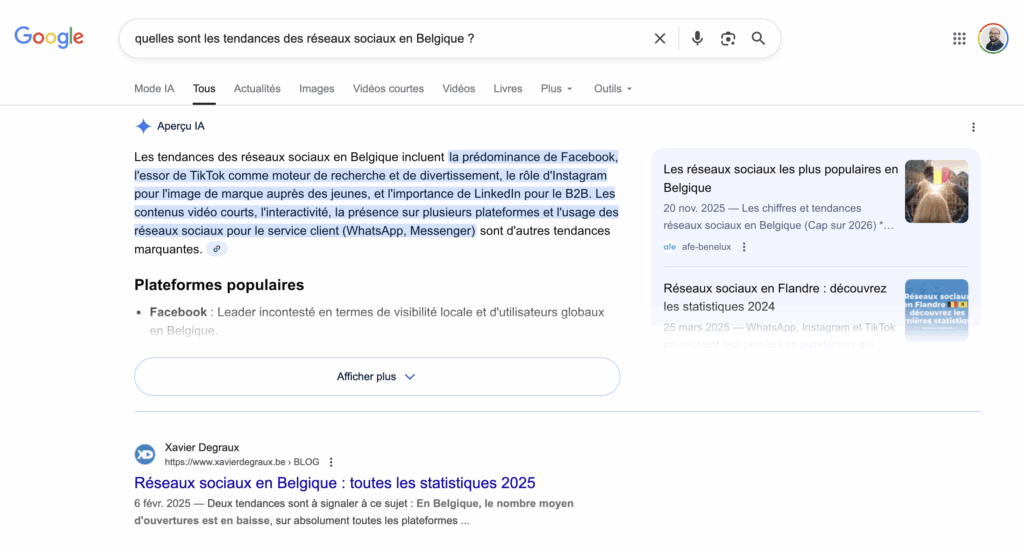The height and width of the screenshot is (550, 1024).
Task: Open 'Réseaux sociaux en Belgique : toutes les statistiques 2025'
Action: click(x=334, y=483)
